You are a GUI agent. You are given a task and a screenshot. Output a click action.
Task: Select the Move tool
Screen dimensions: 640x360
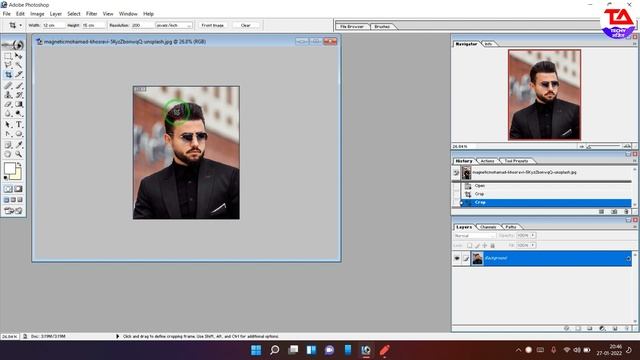coord(18,56)
